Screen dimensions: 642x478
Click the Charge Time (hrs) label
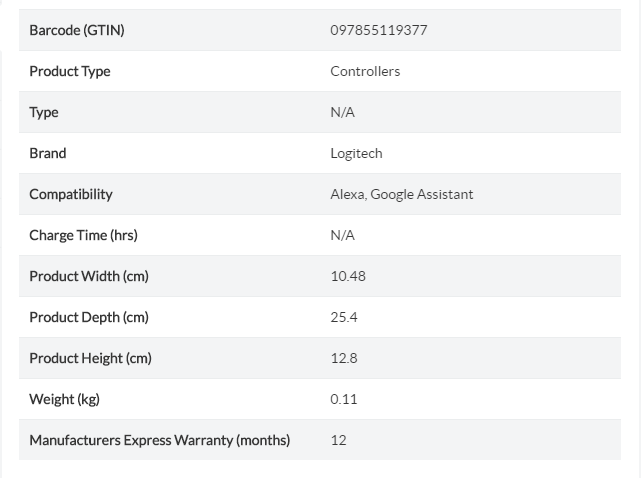[83, 235]
